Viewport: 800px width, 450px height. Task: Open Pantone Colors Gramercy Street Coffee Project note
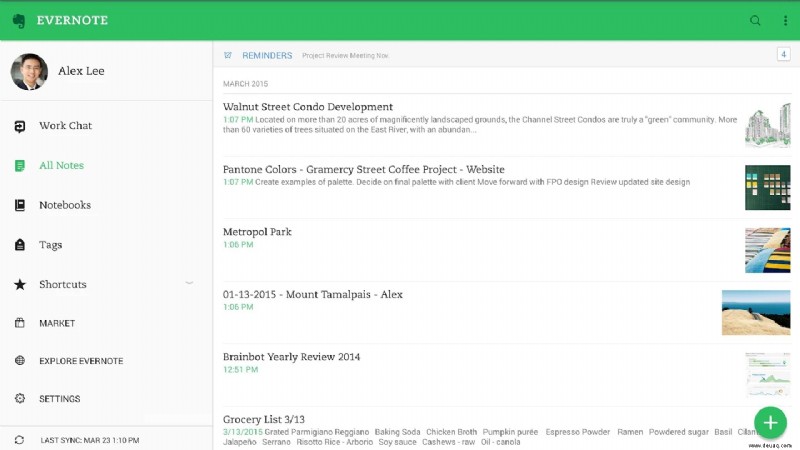506,188
